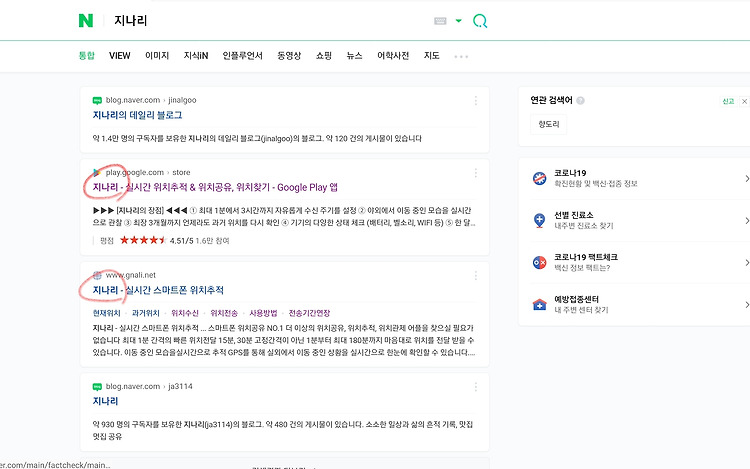Open more options for the gnali.net result
The height and width of the screenshot is (469, 750).
point(475,275)
